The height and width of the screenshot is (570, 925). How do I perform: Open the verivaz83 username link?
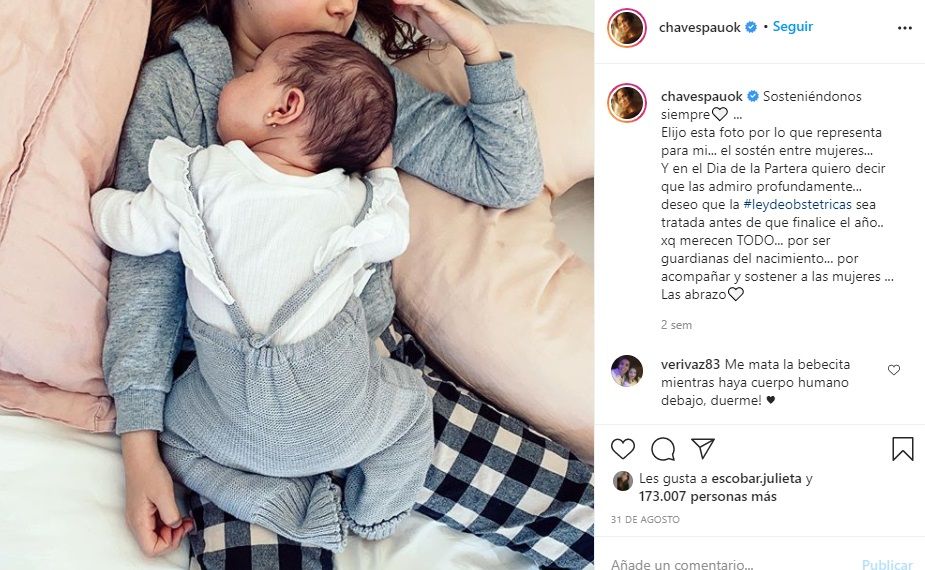click(x=690, y=365)
